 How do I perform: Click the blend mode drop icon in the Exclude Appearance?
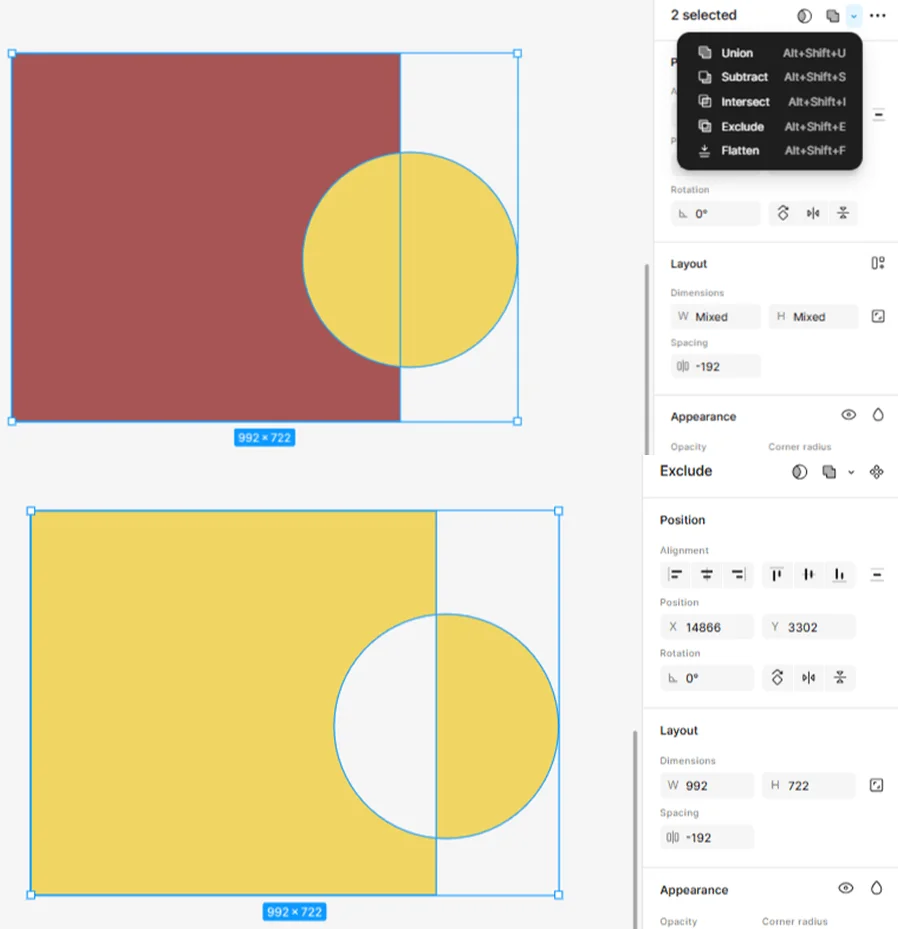coord(876,888)
